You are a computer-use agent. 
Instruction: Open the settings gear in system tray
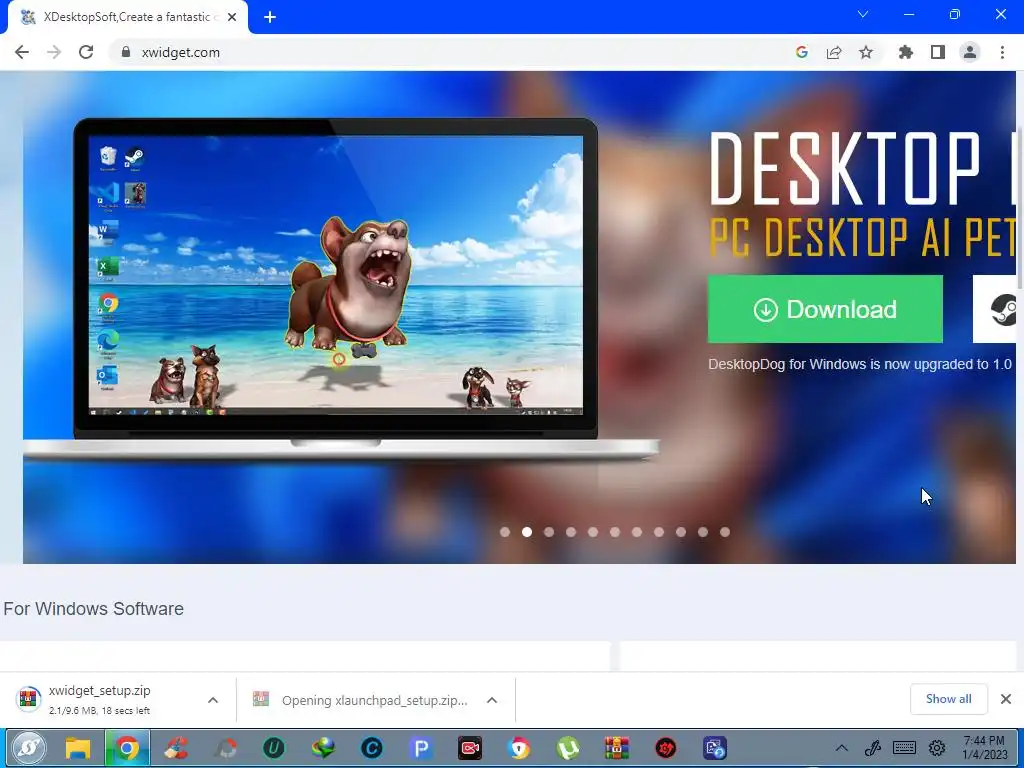point(937,748)
